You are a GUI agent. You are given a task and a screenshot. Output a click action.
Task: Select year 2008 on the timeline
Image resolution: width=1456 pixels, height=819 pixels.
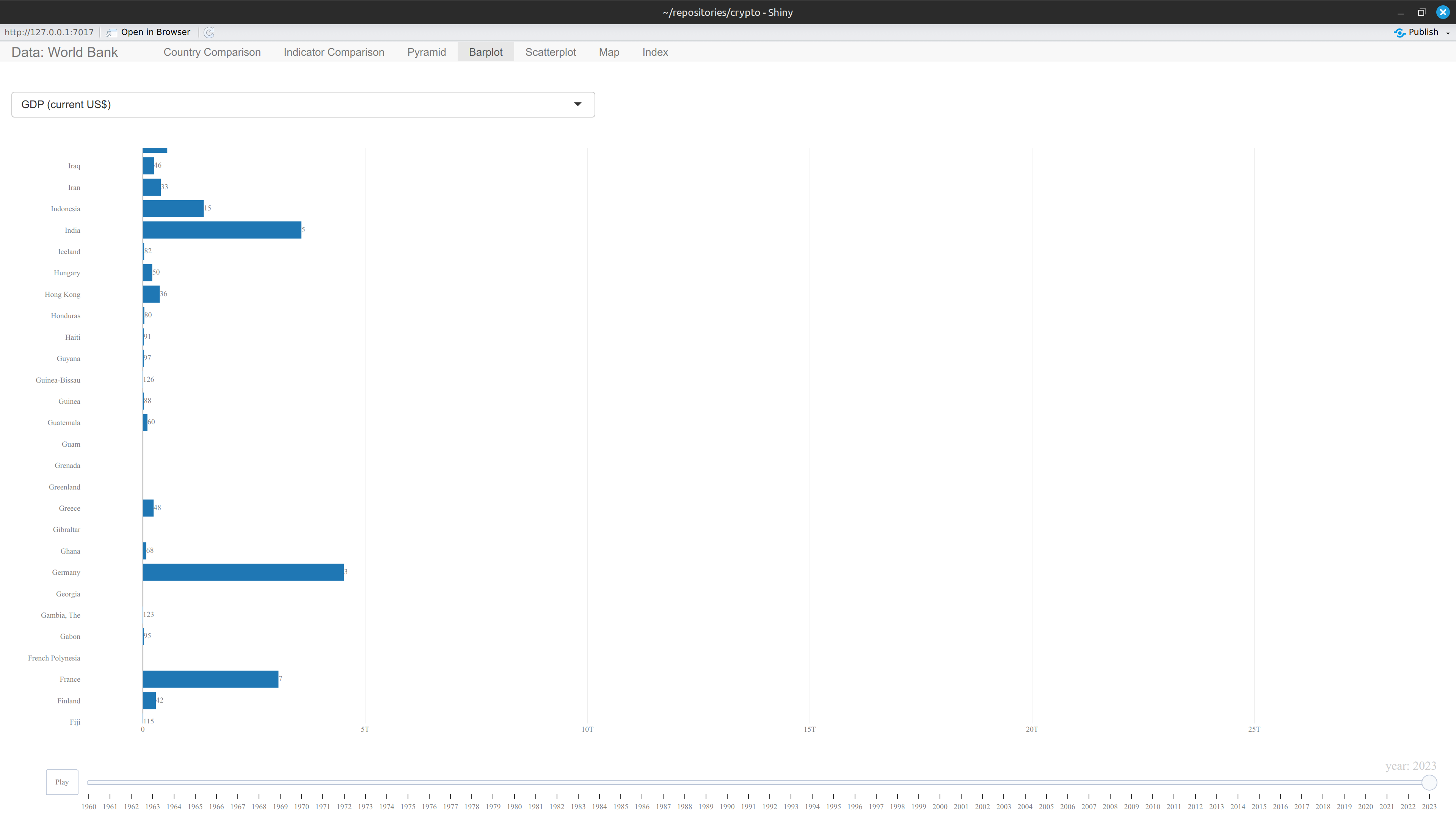[1110, 806]
